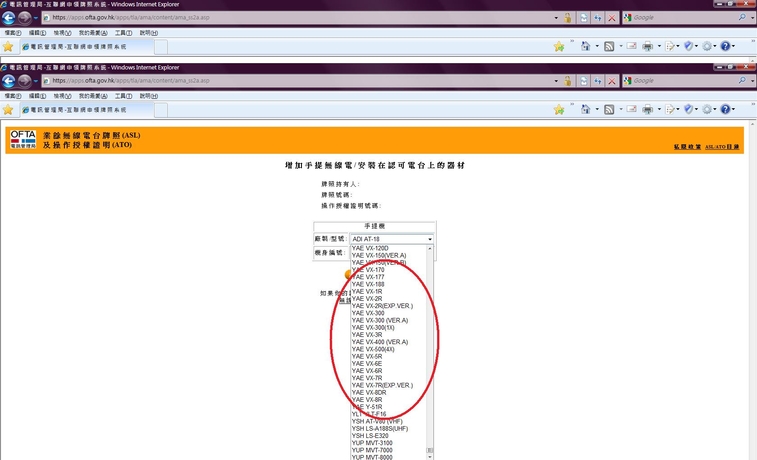
Task: Open the 工具 (Tools) menu in the menu bar
Action: [x=123, y=95]
